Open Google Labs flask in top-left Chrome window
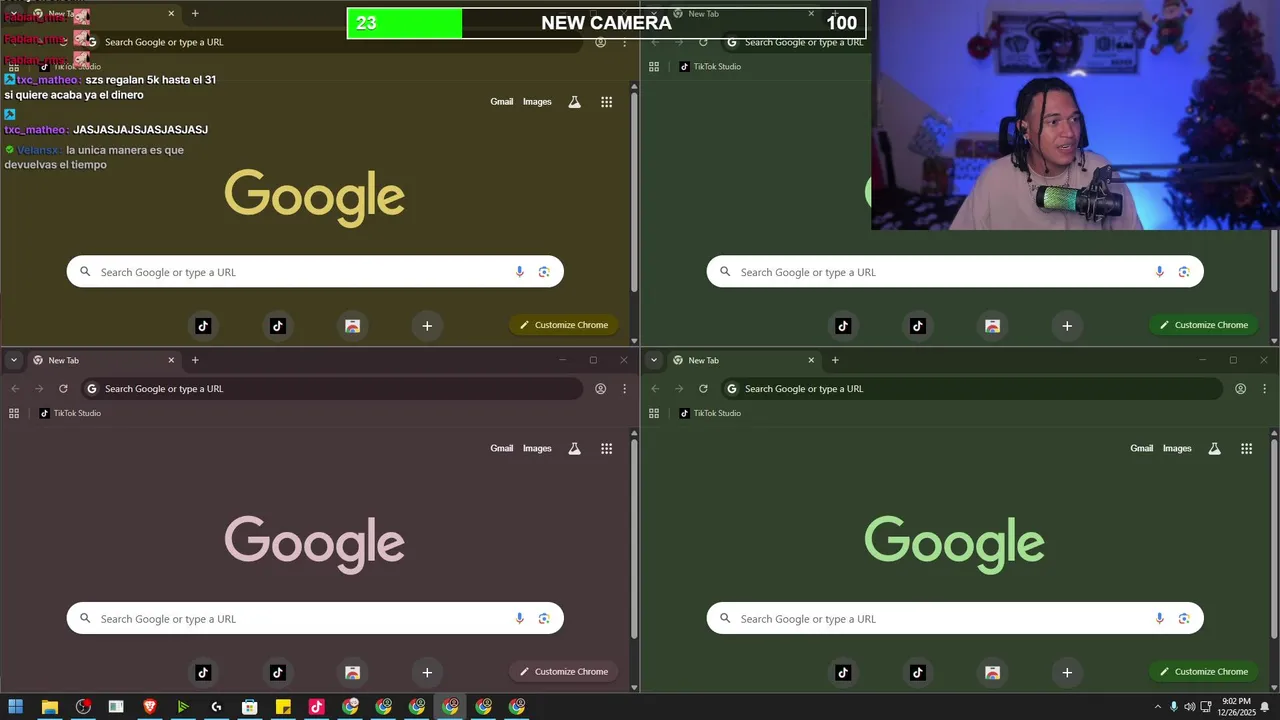 tap(574, 102)
